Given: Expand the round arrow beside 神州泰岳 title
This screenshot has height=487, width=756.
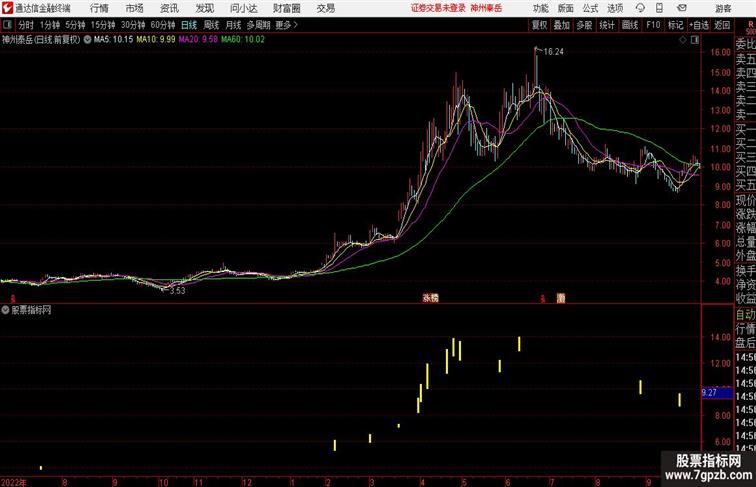Looking at the screenshot, I should tap(87, 40).
